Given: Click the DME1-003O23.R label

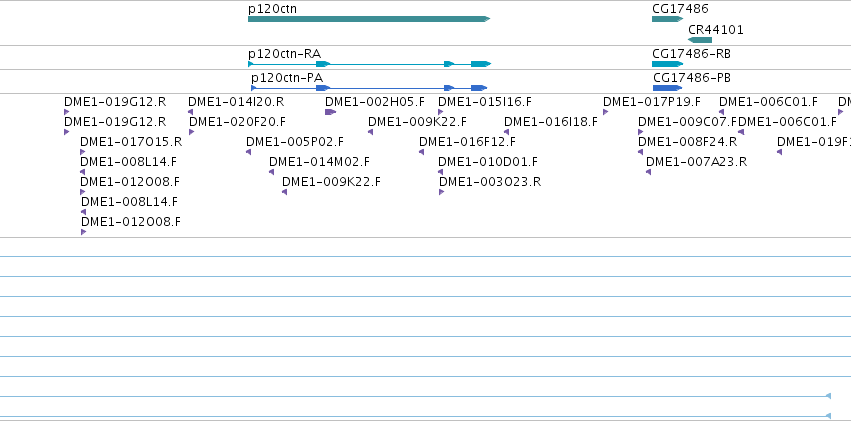Looking at the screenshot, I should (x=490, y=182).
